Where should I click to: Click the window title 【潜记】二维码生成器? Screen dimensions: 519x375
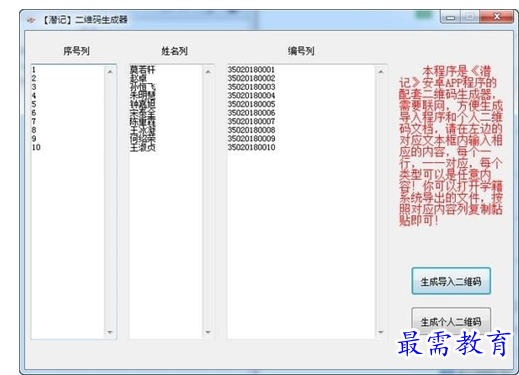85,20
